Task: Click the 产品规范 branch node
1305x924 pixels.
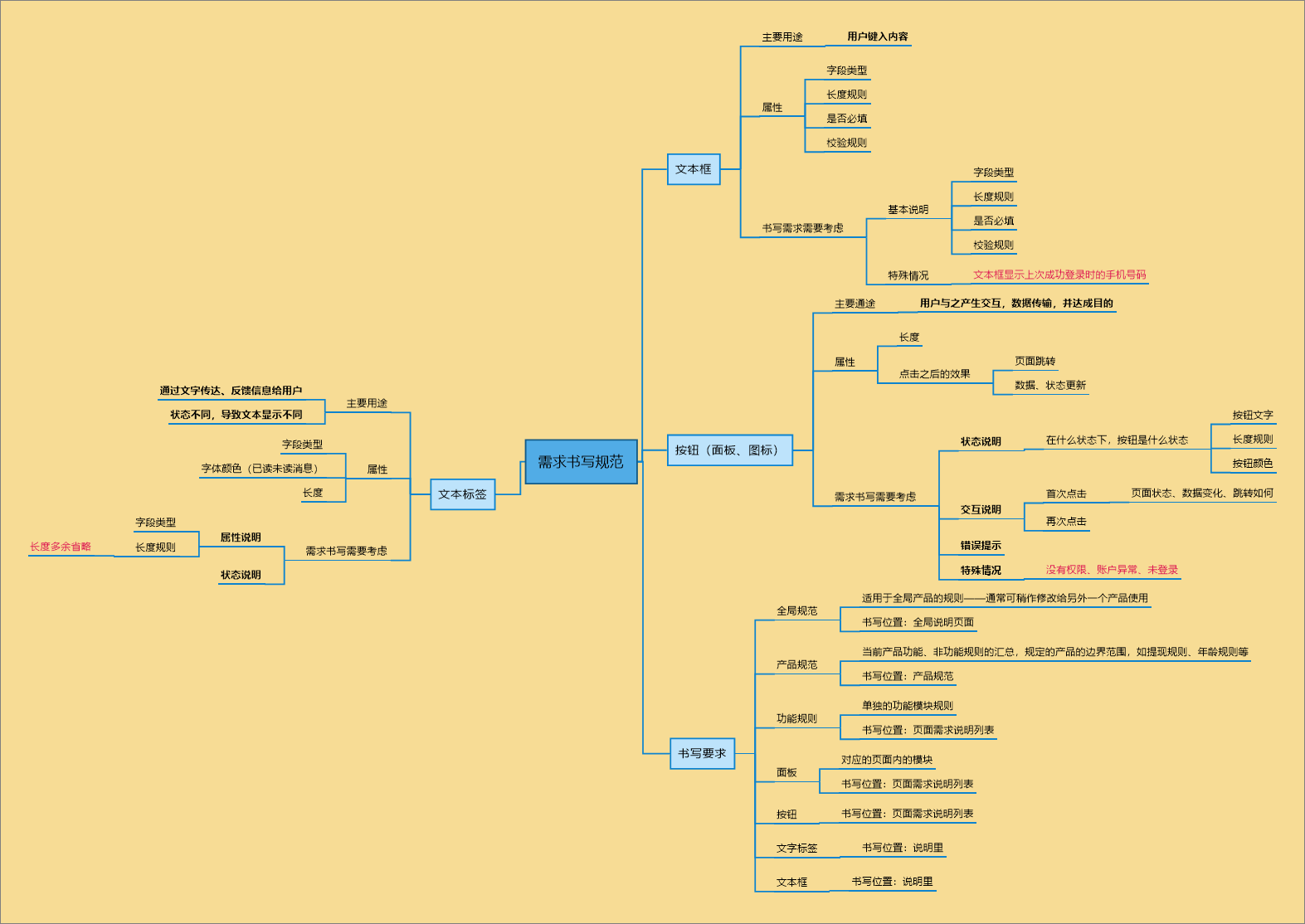Action: tap(796, 665)
